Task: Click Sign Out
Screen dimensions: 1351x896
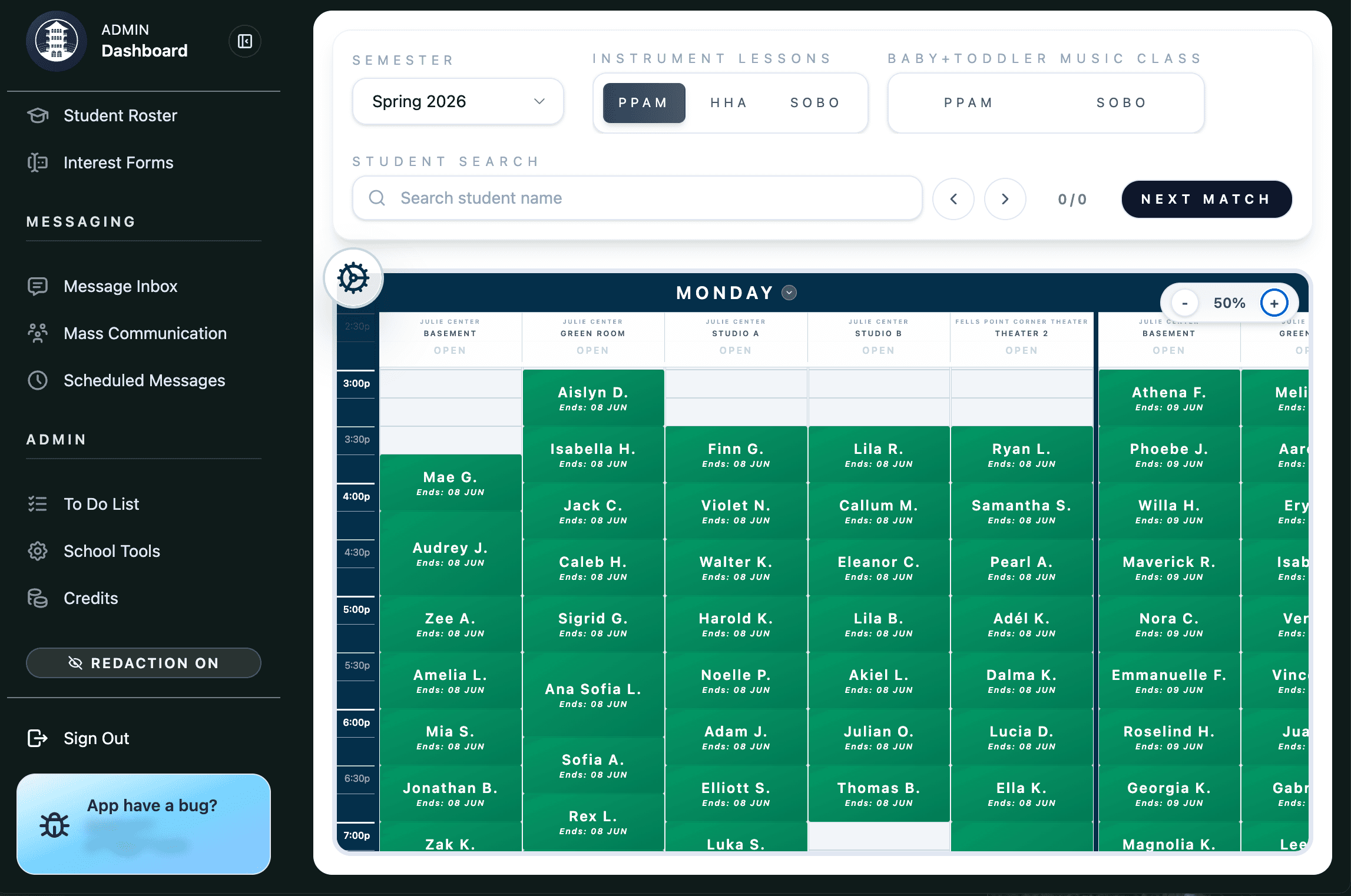Action: tap(95, 738)
